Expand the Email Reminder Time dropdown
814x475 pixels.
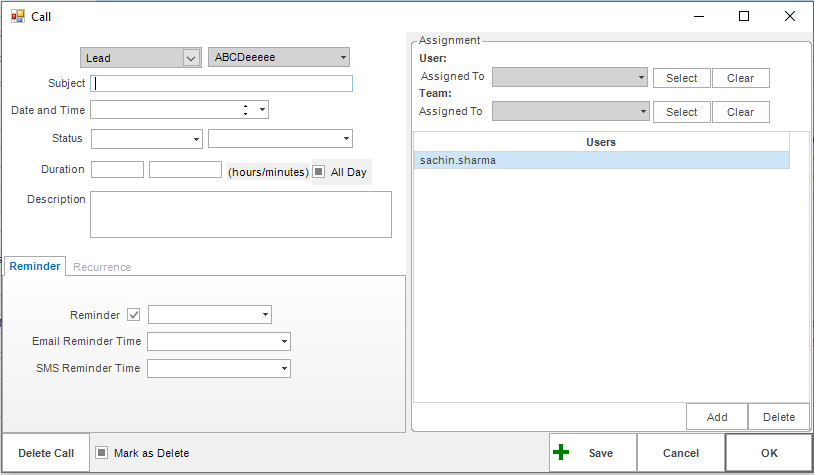tap(284, 342)
